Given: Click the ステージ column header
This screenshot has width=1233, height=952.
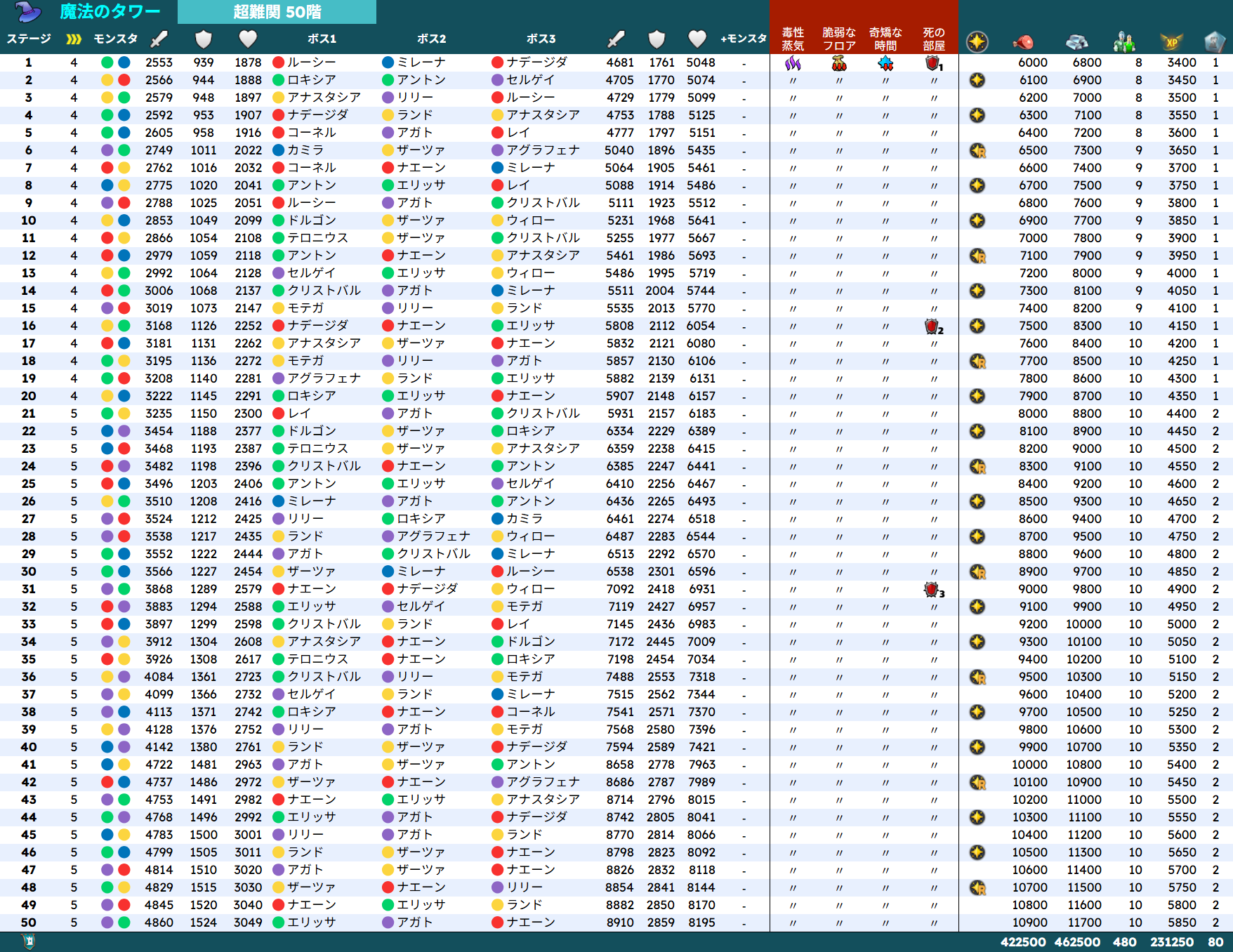Looking at the screenshot, I should [x=29, y=39].
